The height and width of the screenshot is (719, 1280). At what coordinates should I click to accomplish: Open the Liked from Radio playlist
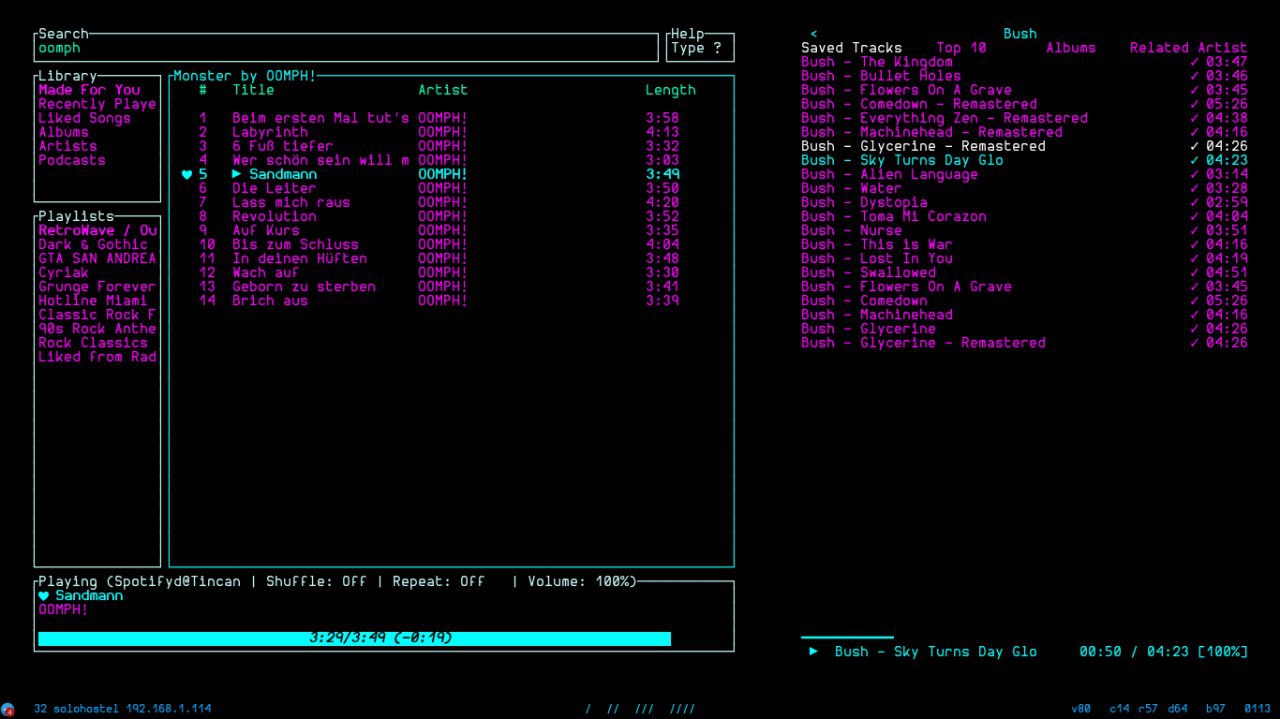click(97, 356)
